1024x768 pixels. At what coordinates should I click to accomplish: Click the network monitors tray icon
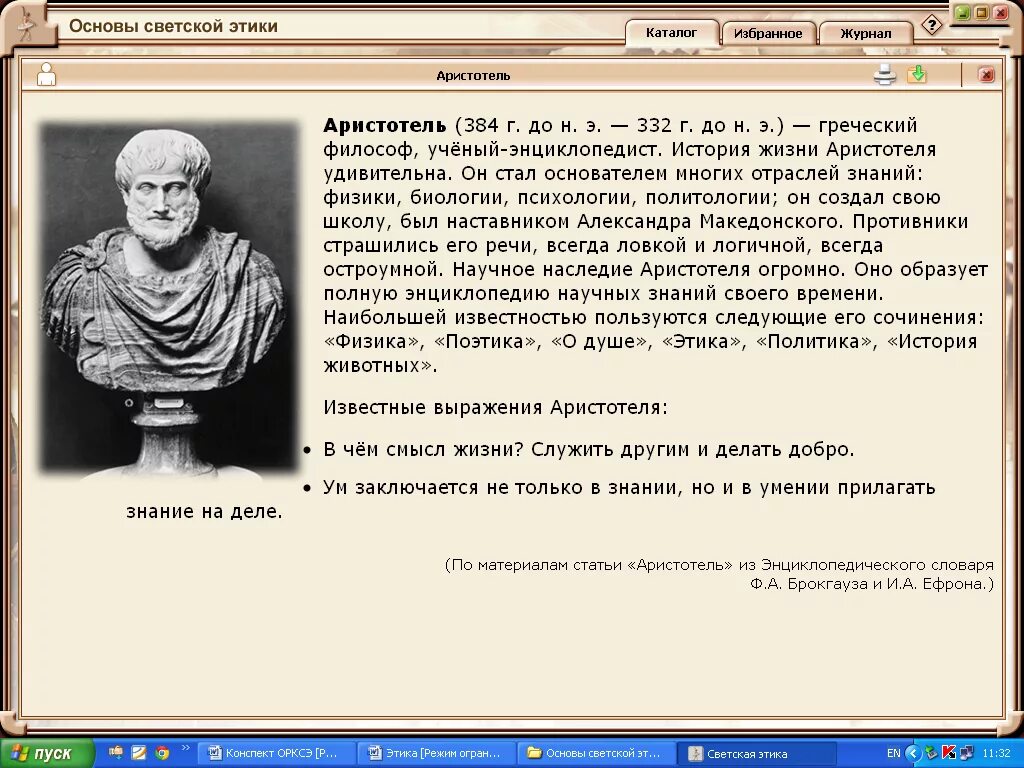point(967,753)
